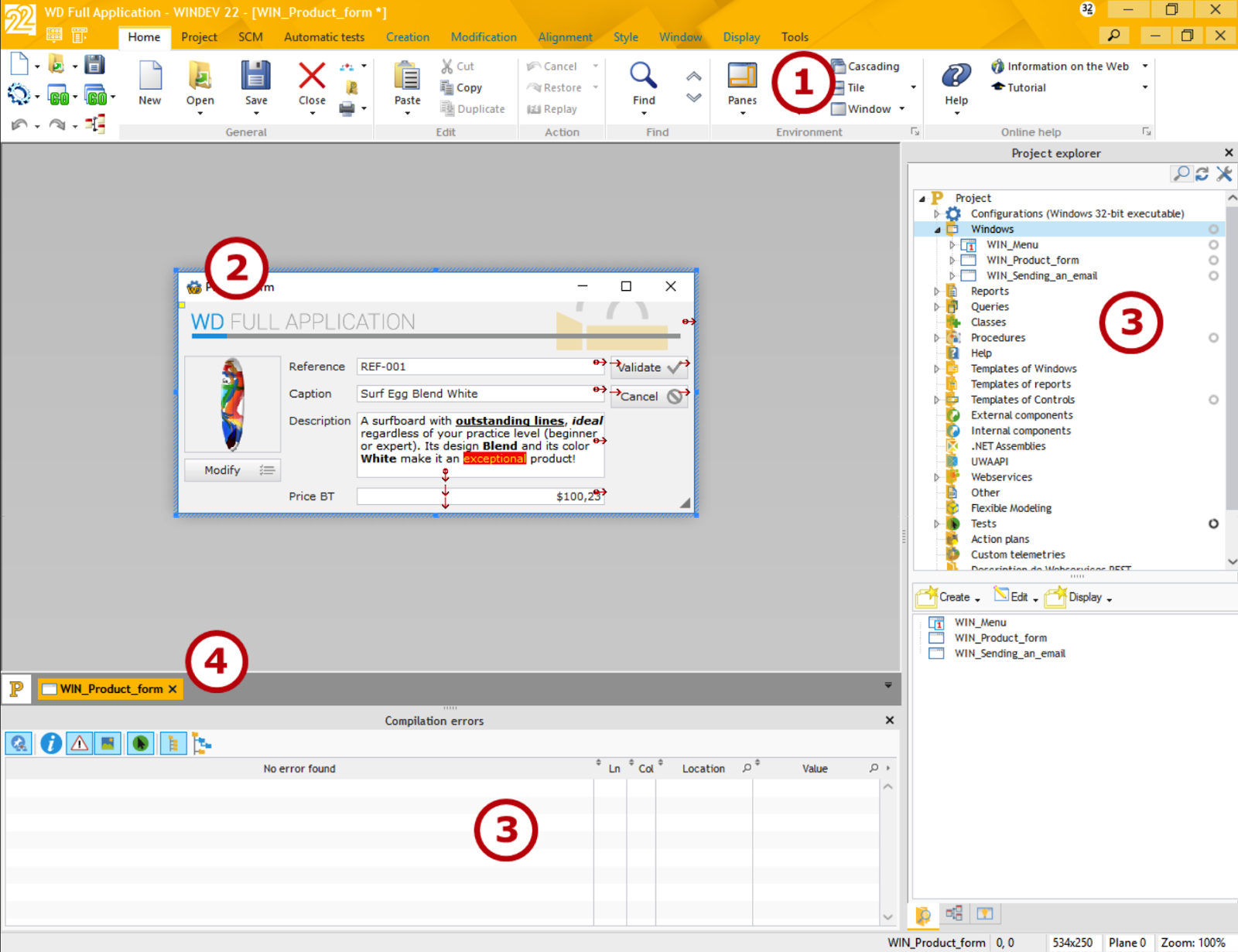Click the Cancel button in the product form
The image size is (1238, 952).
648,396
